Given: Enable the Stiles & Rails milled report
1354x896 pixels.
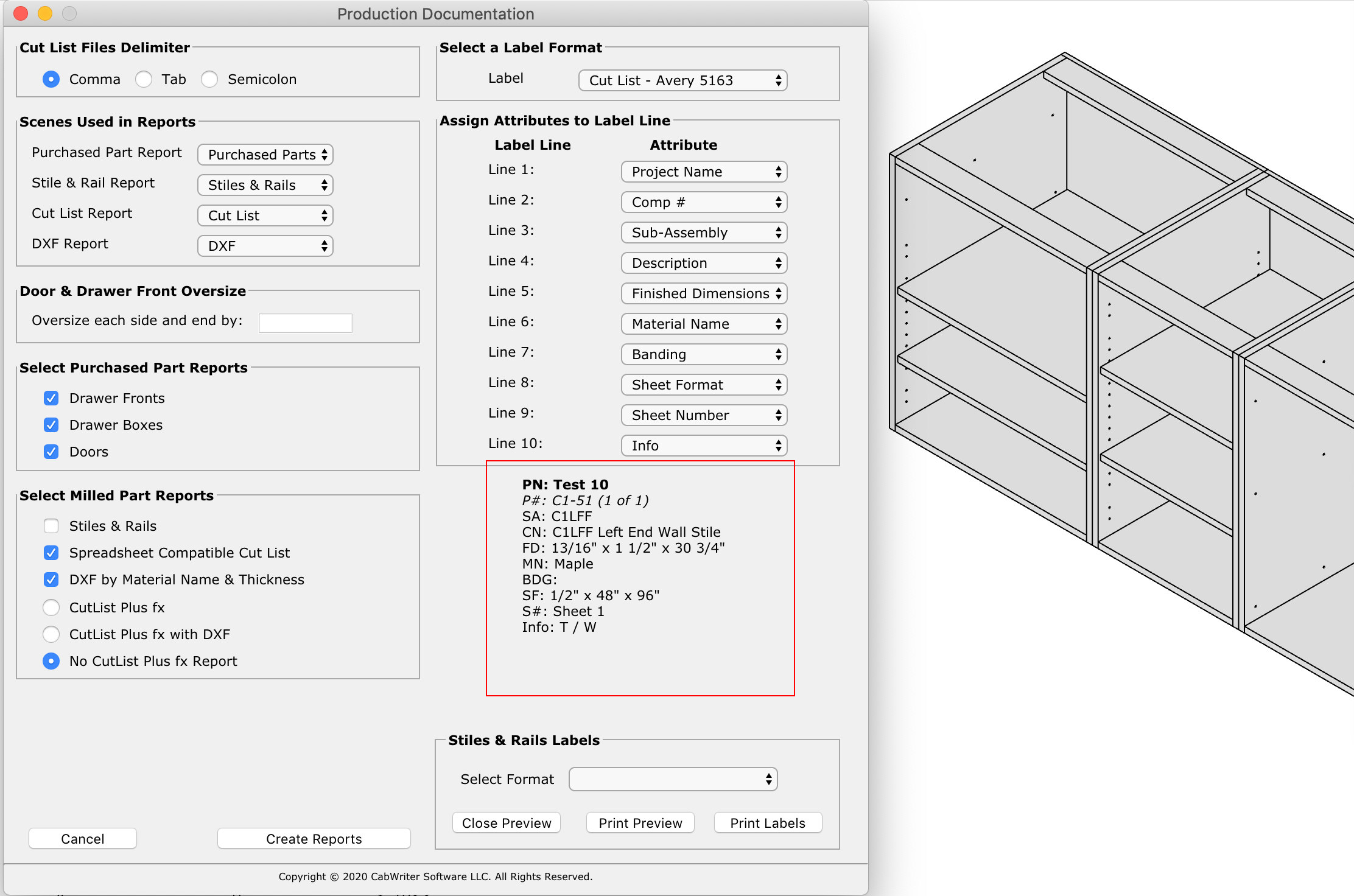Looking at the screenshot, I should pos(51,526).
